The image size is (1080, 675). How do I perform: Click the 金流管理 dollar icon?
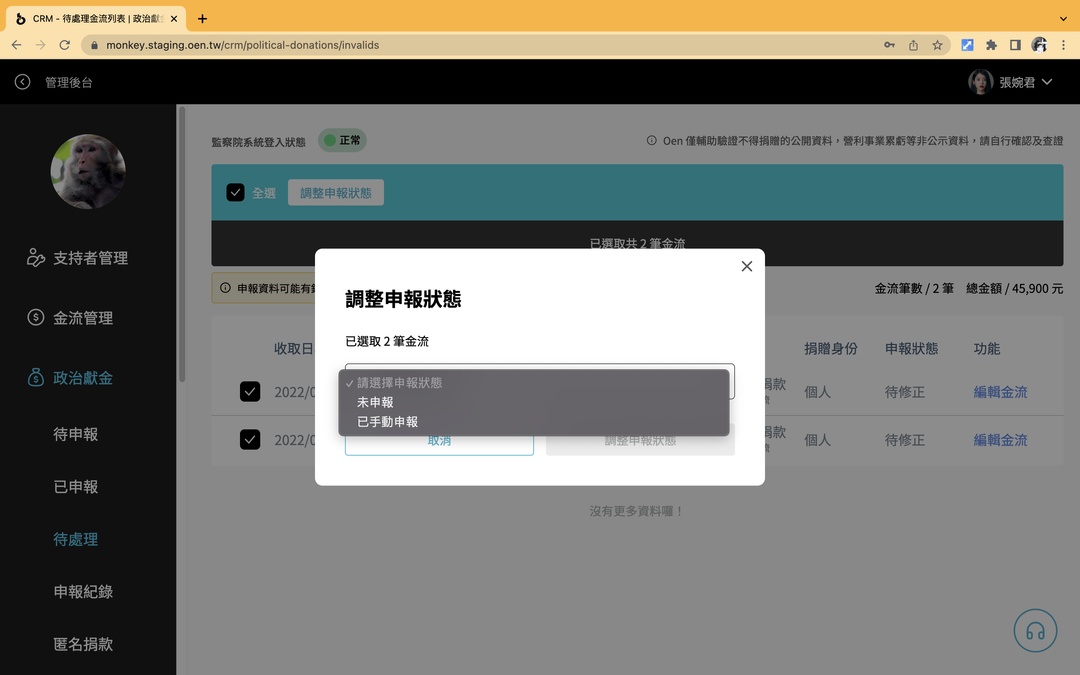(x=37, y=317)
